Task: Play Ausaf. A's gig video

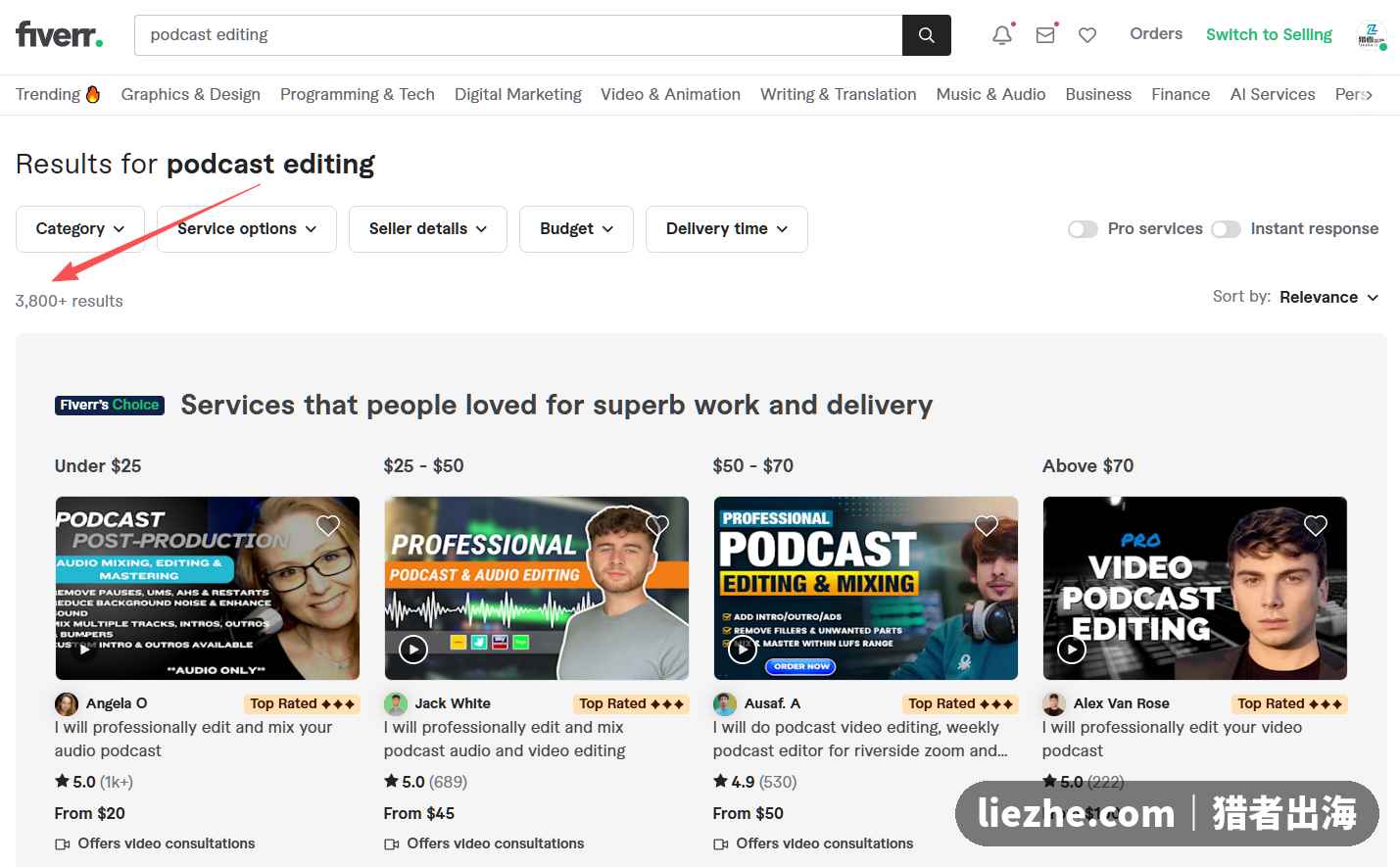Action: [x=743, y=649]
